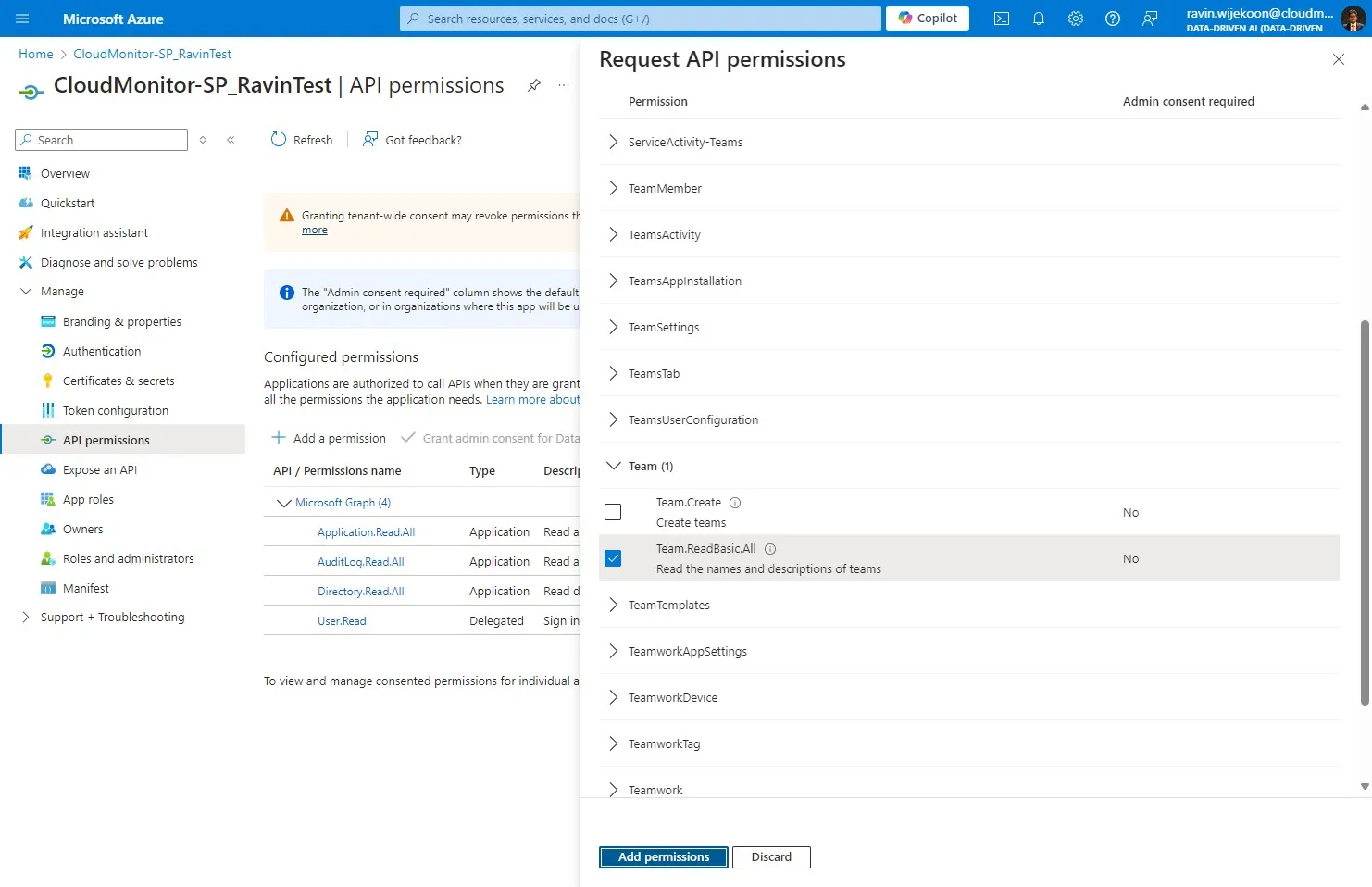Collapse the Manage section in the sidebar
This screenshot has height=887, width=1372.
[26, 291]
